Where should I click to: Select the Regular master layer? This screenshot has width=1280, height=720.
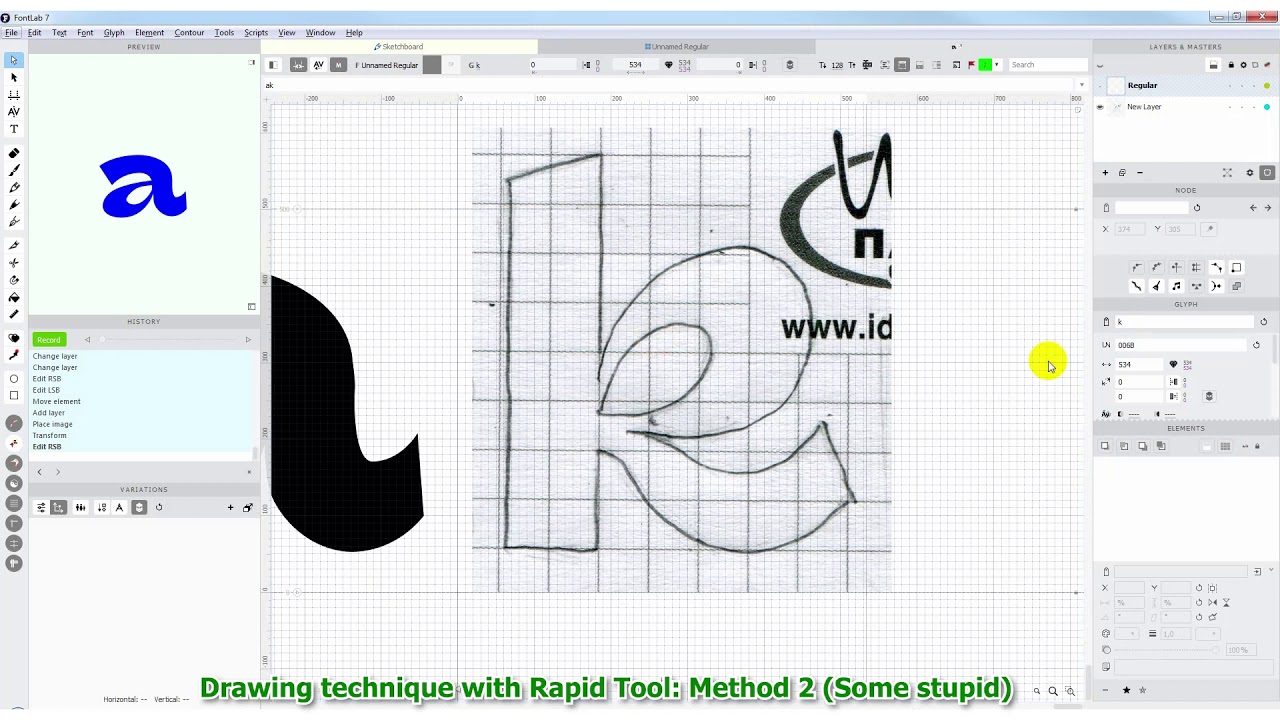coord(1186,86)
